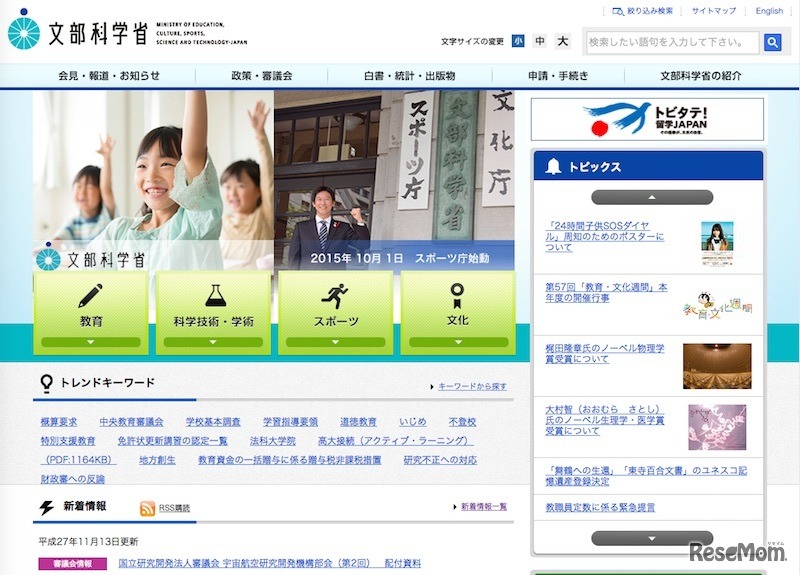Open the MEXT logo at top left
This screenshot has height=575, width=800.
pos(128,32)
